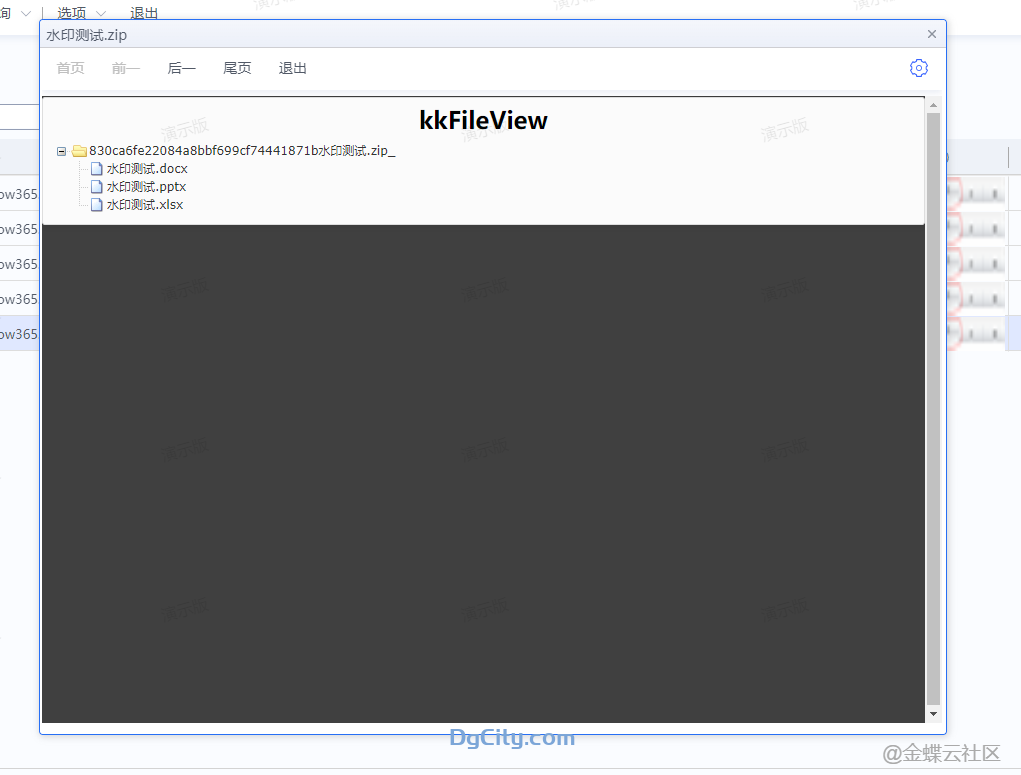Screen dimensions: 1021x775
Task: Go to next file with 后一
Action: click(182, 68)
